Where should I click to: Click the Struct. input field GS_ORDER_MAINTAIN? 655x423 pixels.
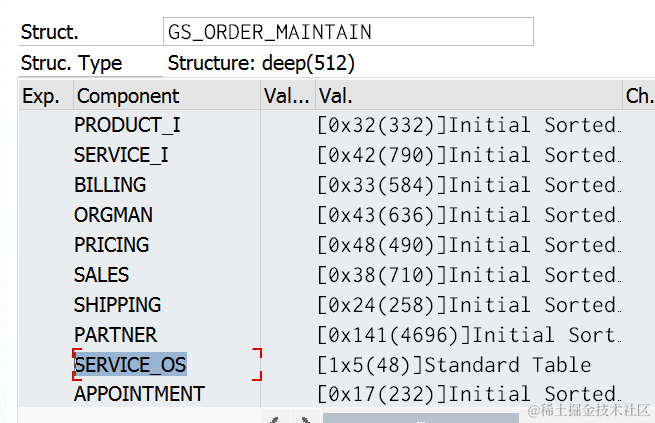point(348,32)
